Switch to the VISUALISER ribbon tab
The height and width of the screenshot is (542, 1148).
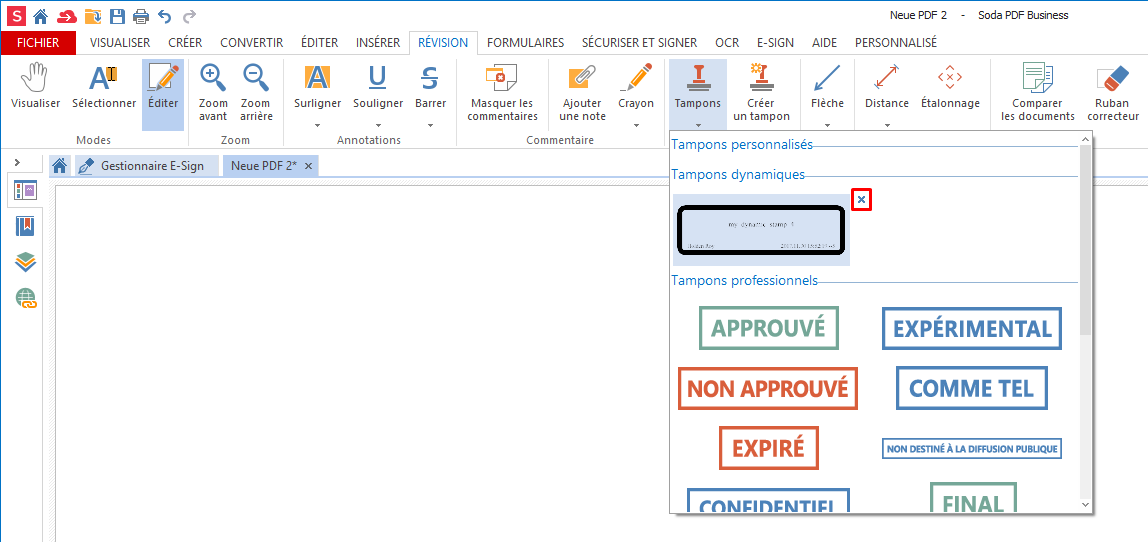120,42
